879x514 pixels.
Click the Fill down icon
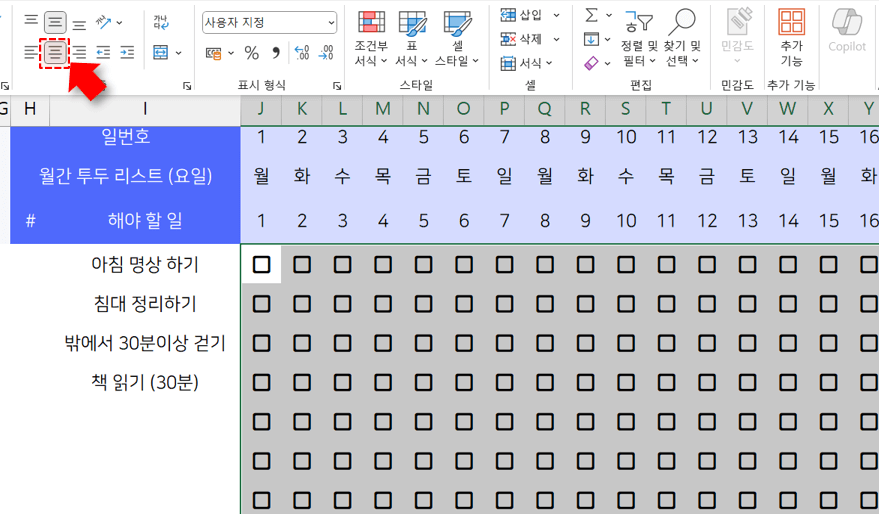[x=591, y=39]
